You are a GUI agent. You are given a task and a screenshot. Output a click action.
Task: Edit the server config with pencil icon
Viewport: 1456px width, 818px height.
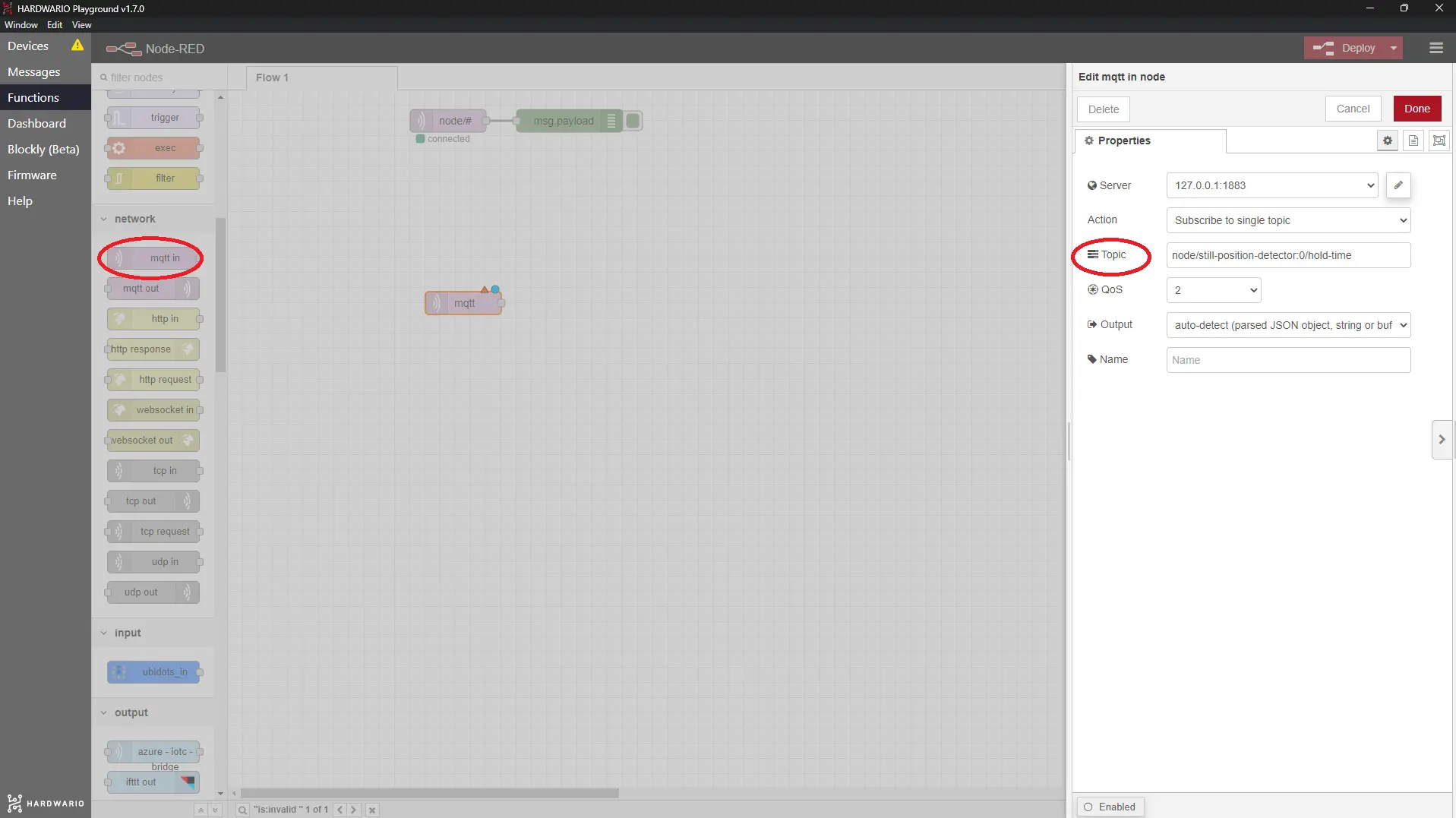point(1398,185)
